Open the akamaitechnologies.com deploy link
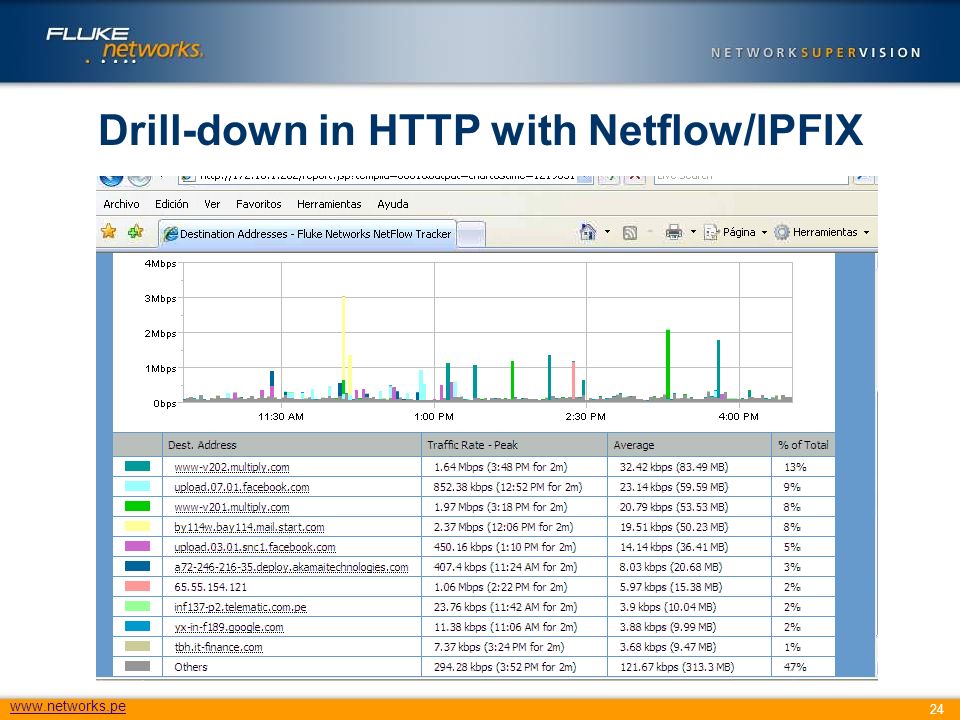 coord(291,567)
